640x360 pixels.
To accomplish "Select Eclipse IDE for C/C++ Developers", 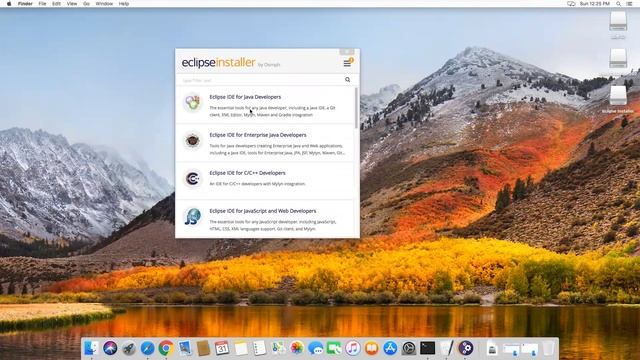I will [x=247, y=173].
